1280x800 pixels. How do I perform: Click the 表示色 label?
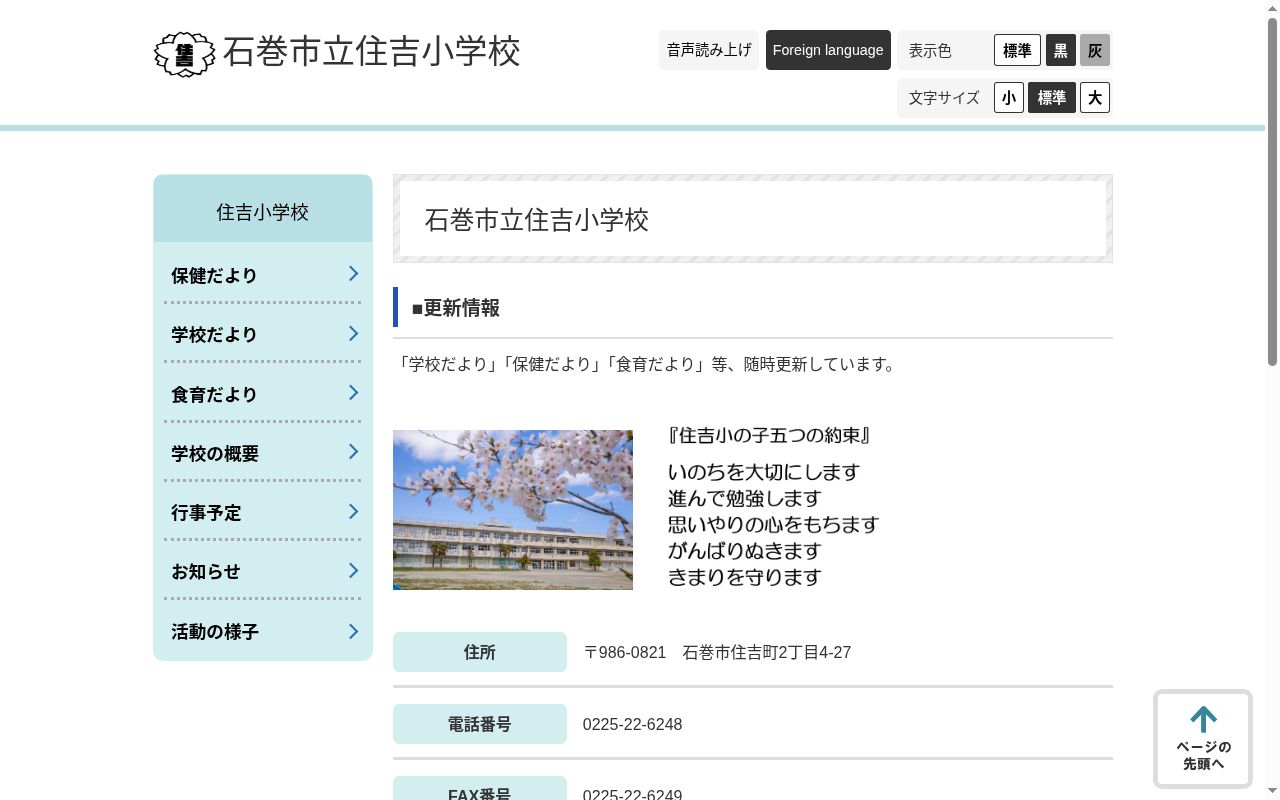[x=930, y=51]
